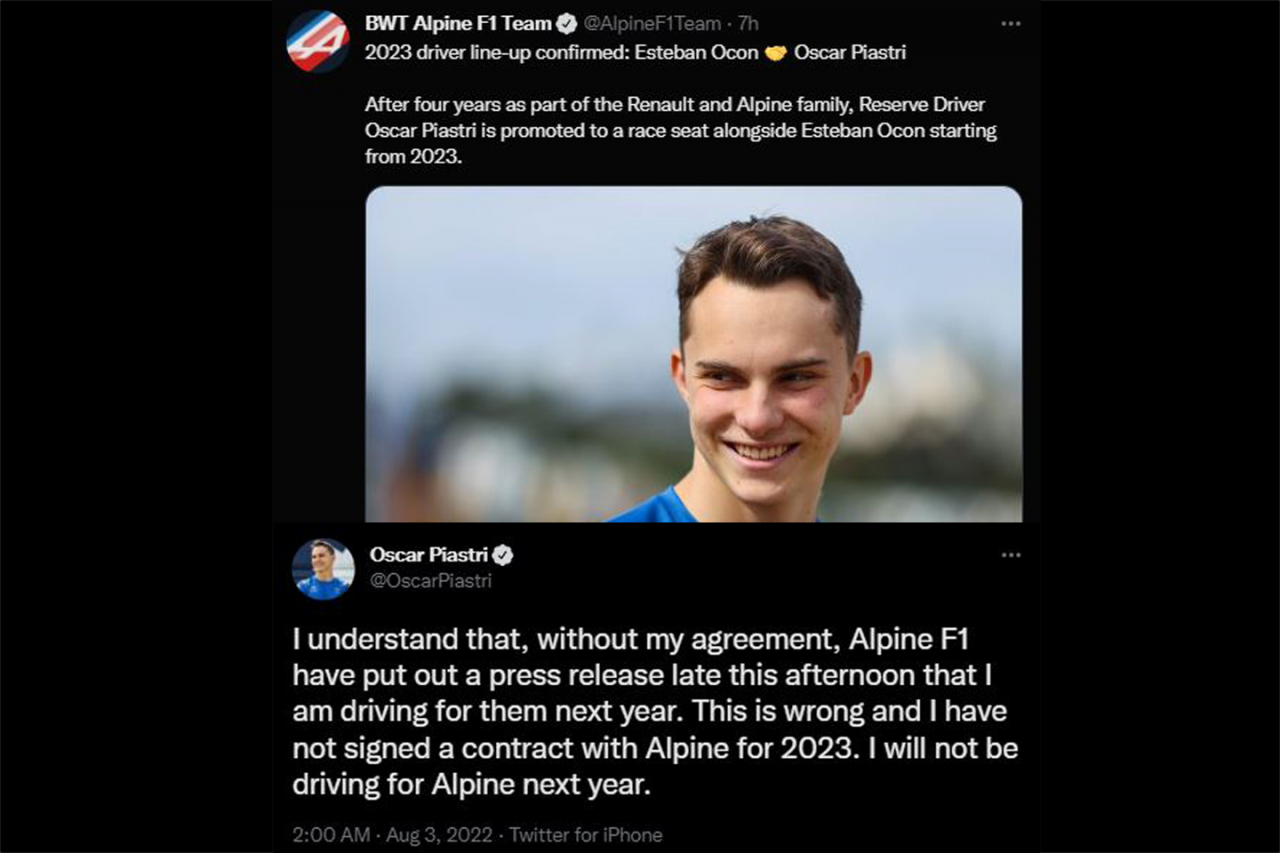
Task: Open more options on Oscar Piastri's tweet
Action: point(1011,555)
